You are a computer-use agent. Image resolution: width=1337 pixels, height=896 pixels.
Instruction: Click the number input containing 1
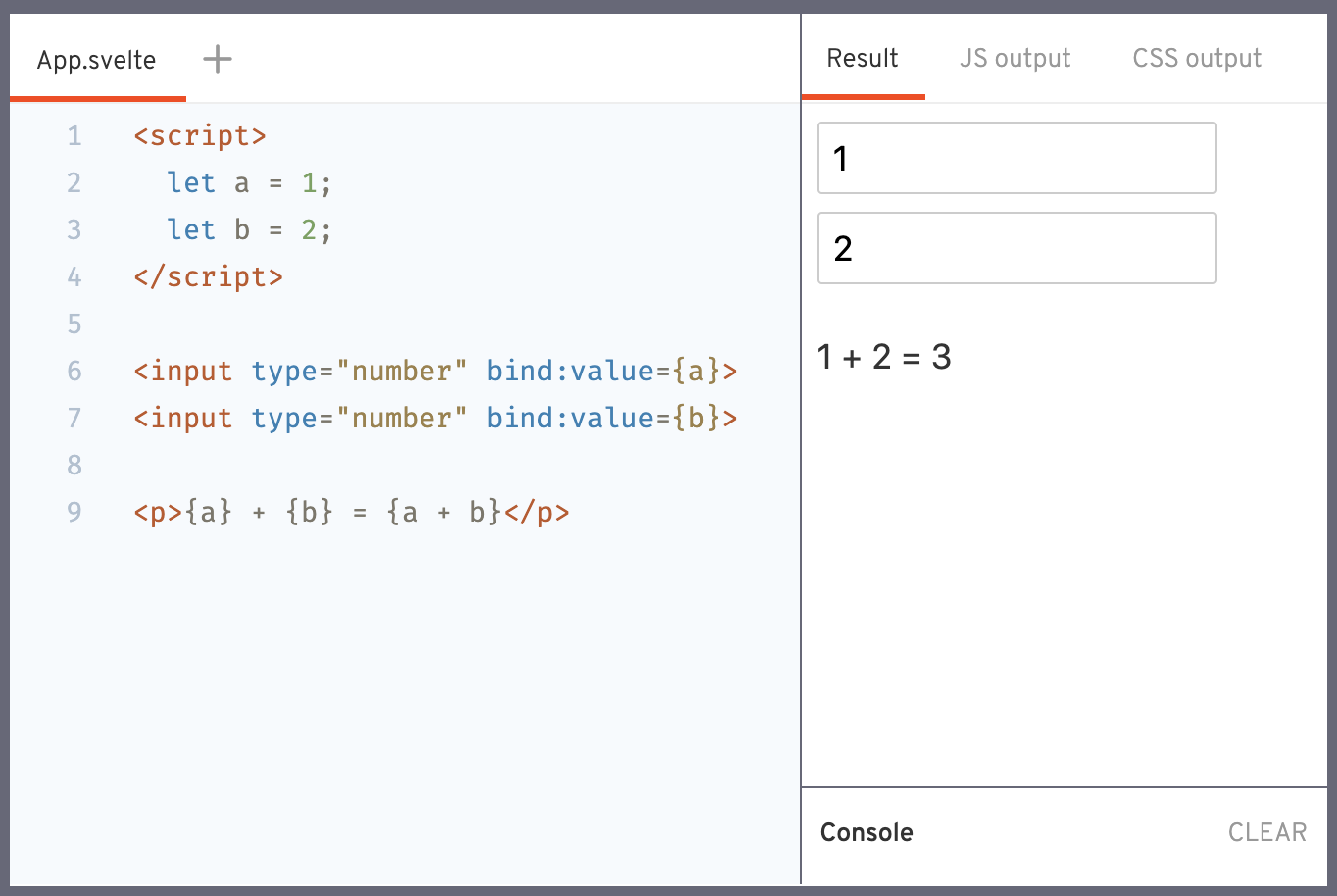(1017, 158)
